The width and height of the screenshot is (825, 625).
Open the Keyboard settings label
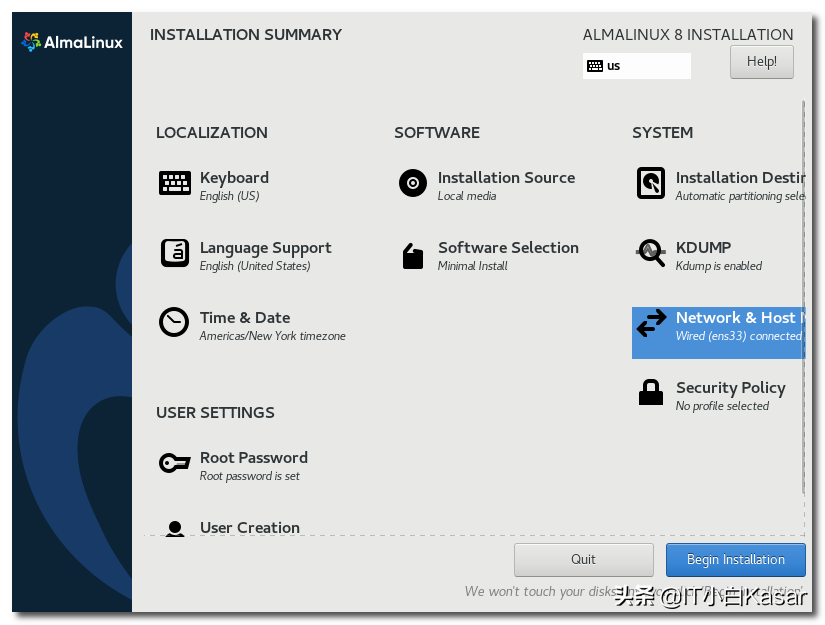(234, 178)
